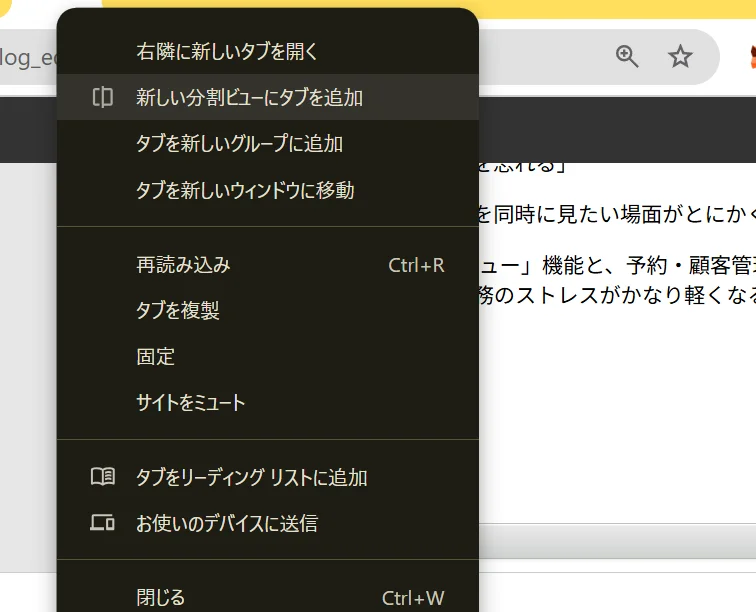Image resolution: width=756 pixels, height=612 pixels.
Task: Close the tab with 閉じる
Action: coord(268,598)
